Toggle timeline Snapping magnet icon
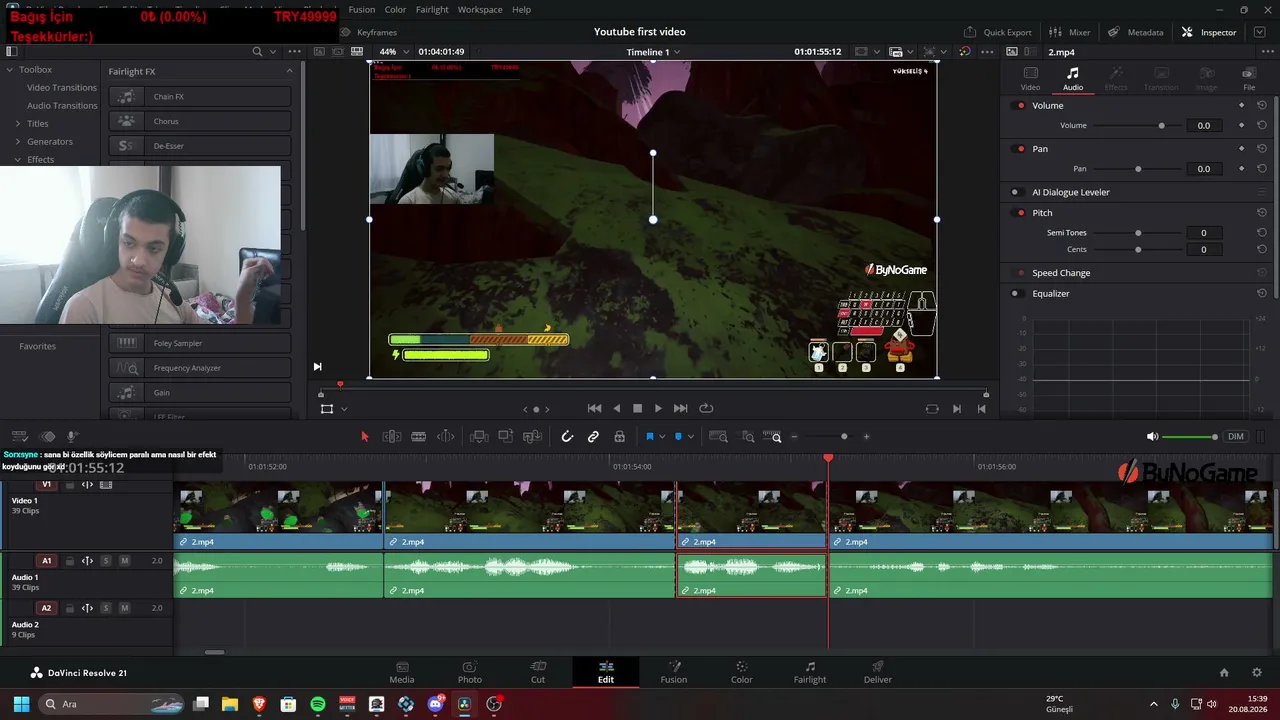Screen dimensions: 1280x720 [567, 436]
